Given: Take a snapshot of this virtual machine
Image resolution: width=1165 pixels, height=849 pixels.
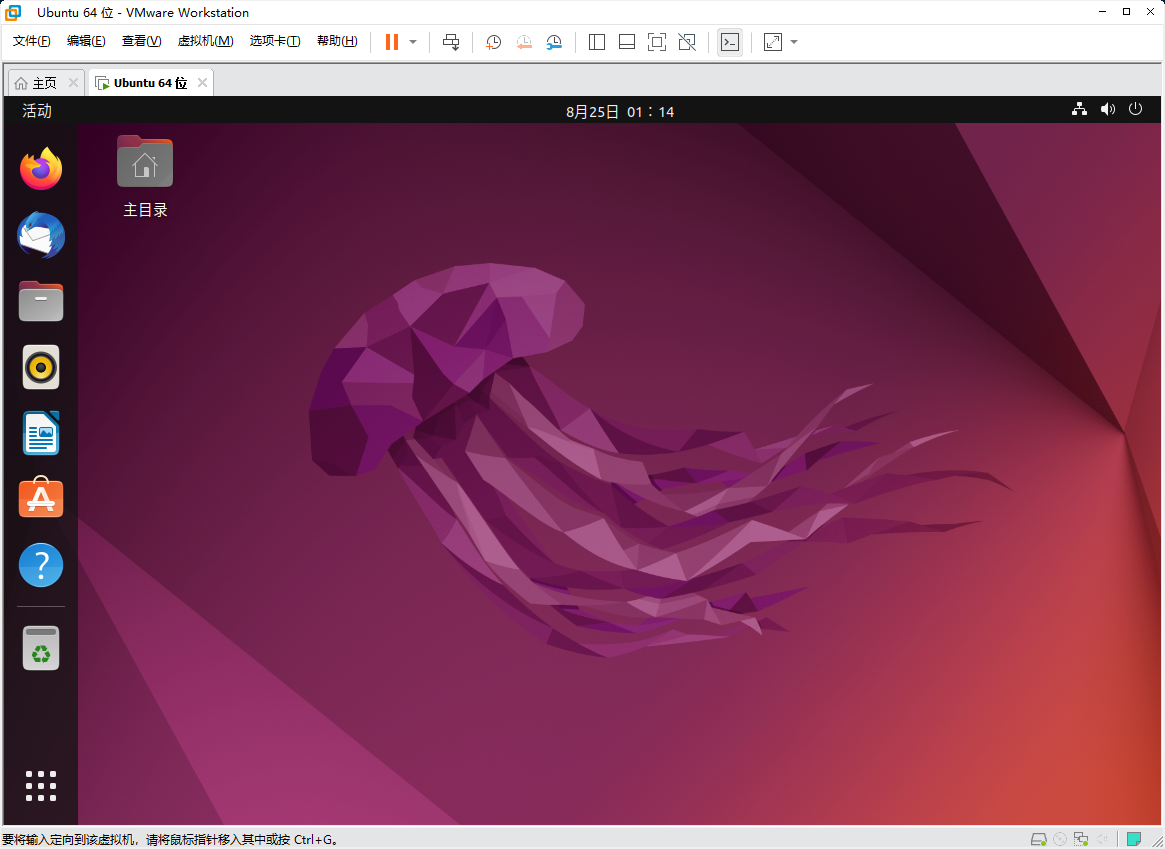Looking at the screenshot, I should [493, 42].
